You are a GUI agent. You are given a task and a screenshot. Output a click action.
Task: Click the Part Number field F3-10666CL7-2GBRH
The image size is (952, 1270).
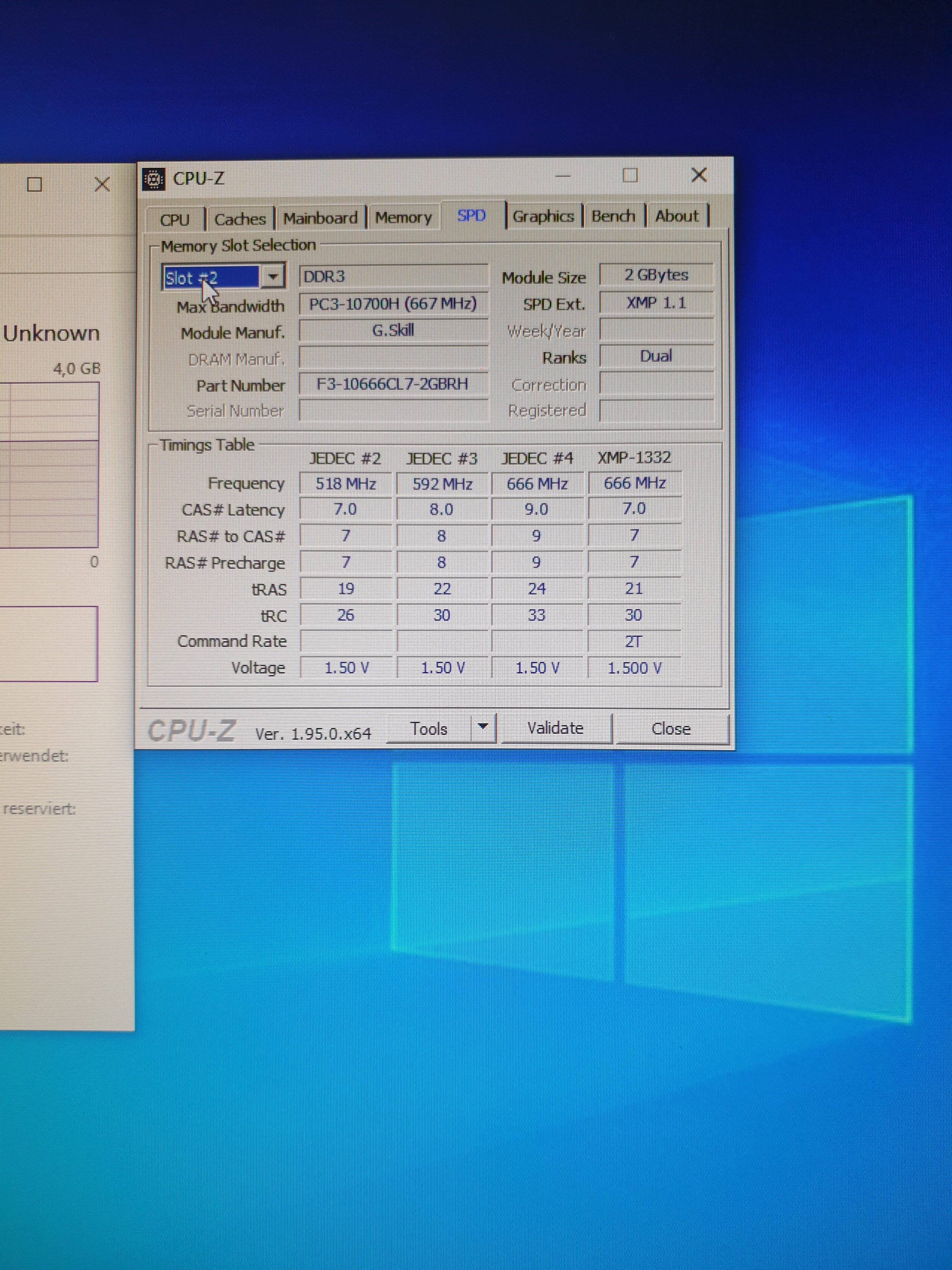click(393, 384)
